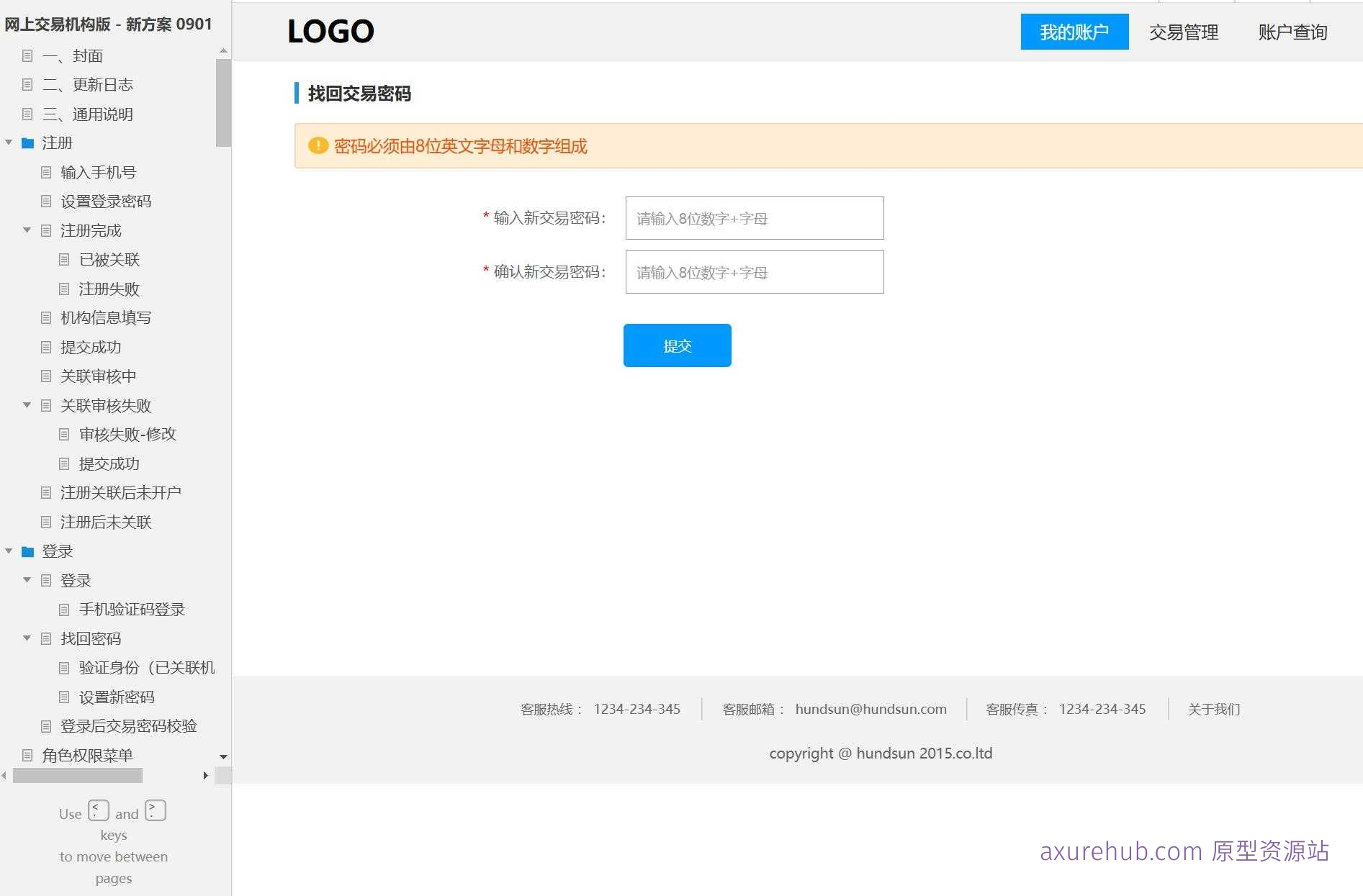
Task: Click the folder icon beside 登录
Action: pyautogui.click(x=27, y=551)
